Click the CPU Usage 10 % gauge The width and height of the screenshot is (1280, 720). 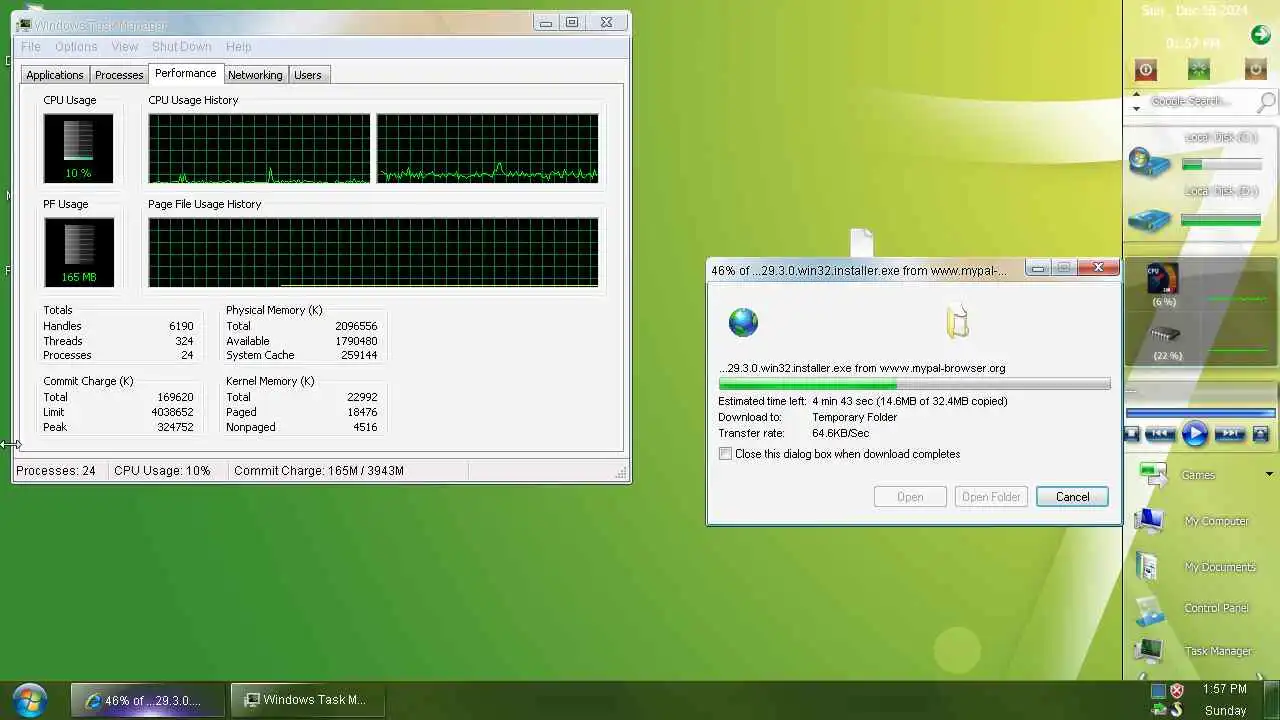78,148
